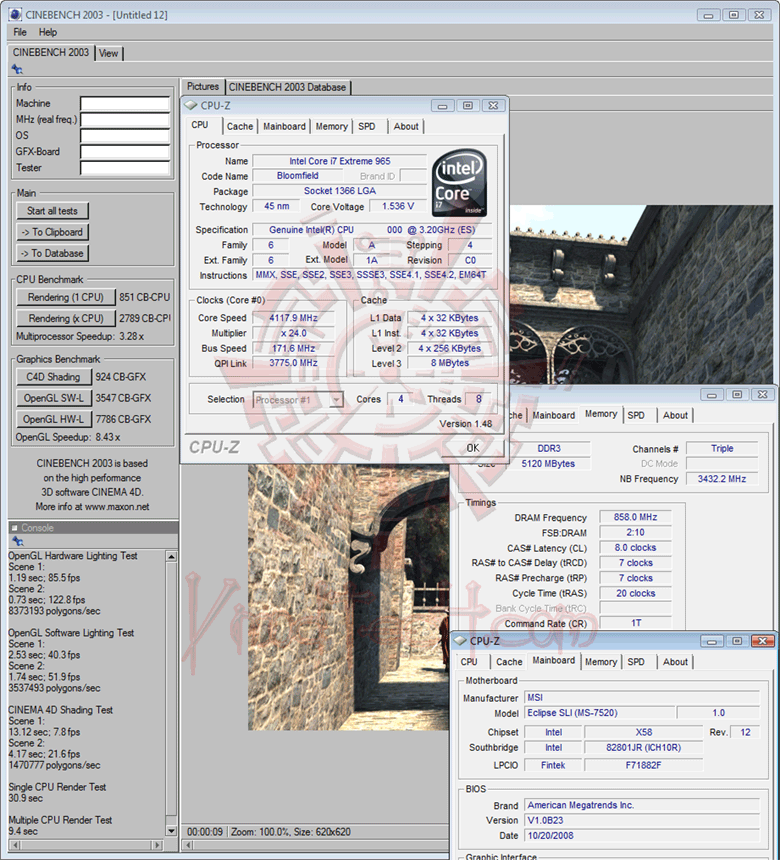780x860 pixels.
Task: Open the Memory tab in the CPU-Z Mainboard window
Action: click(601, 662)
